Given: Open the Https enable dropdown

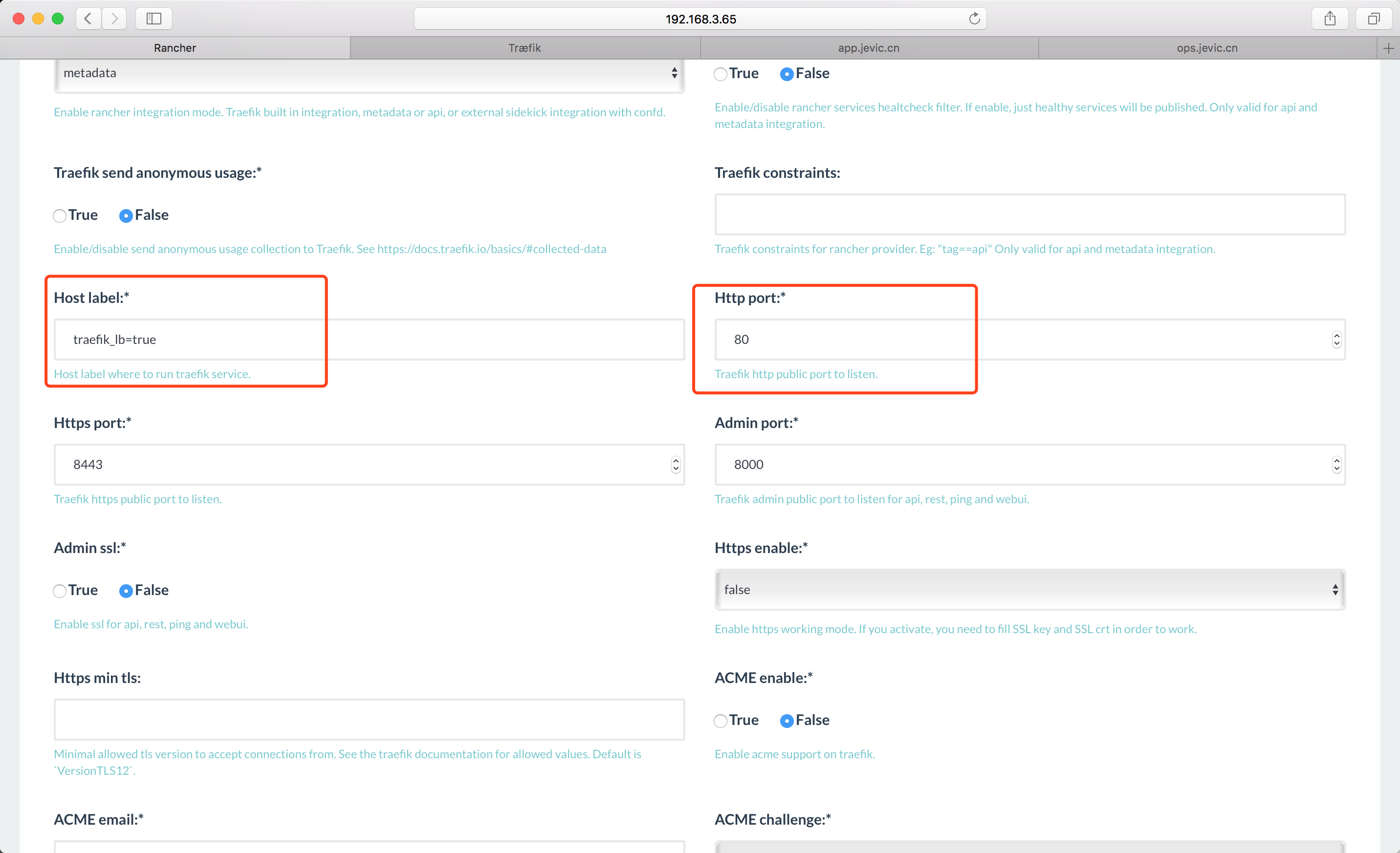Looking at the screenshot, I should (x=1029, y=590).
